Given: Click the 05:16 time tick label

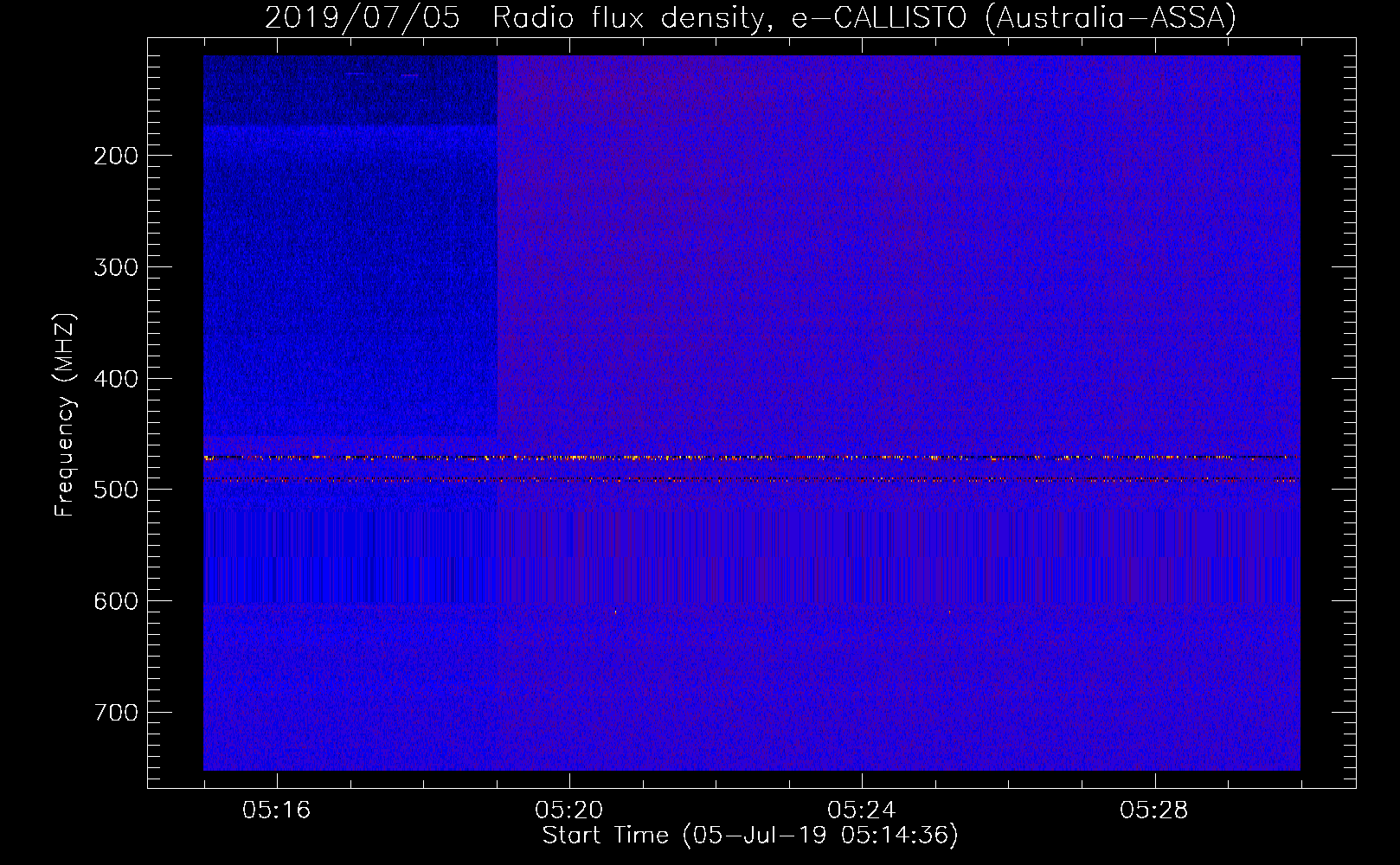Looking at the screenshot, I should click(277, 811).
